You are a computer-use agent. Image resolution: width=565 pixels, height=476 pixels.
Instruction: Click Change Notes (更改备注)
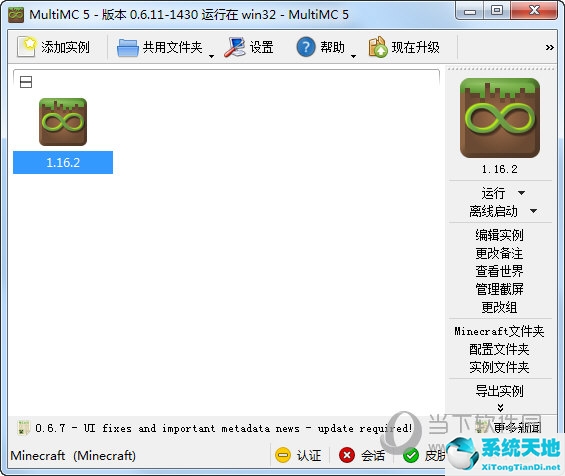tap(499, 253)
